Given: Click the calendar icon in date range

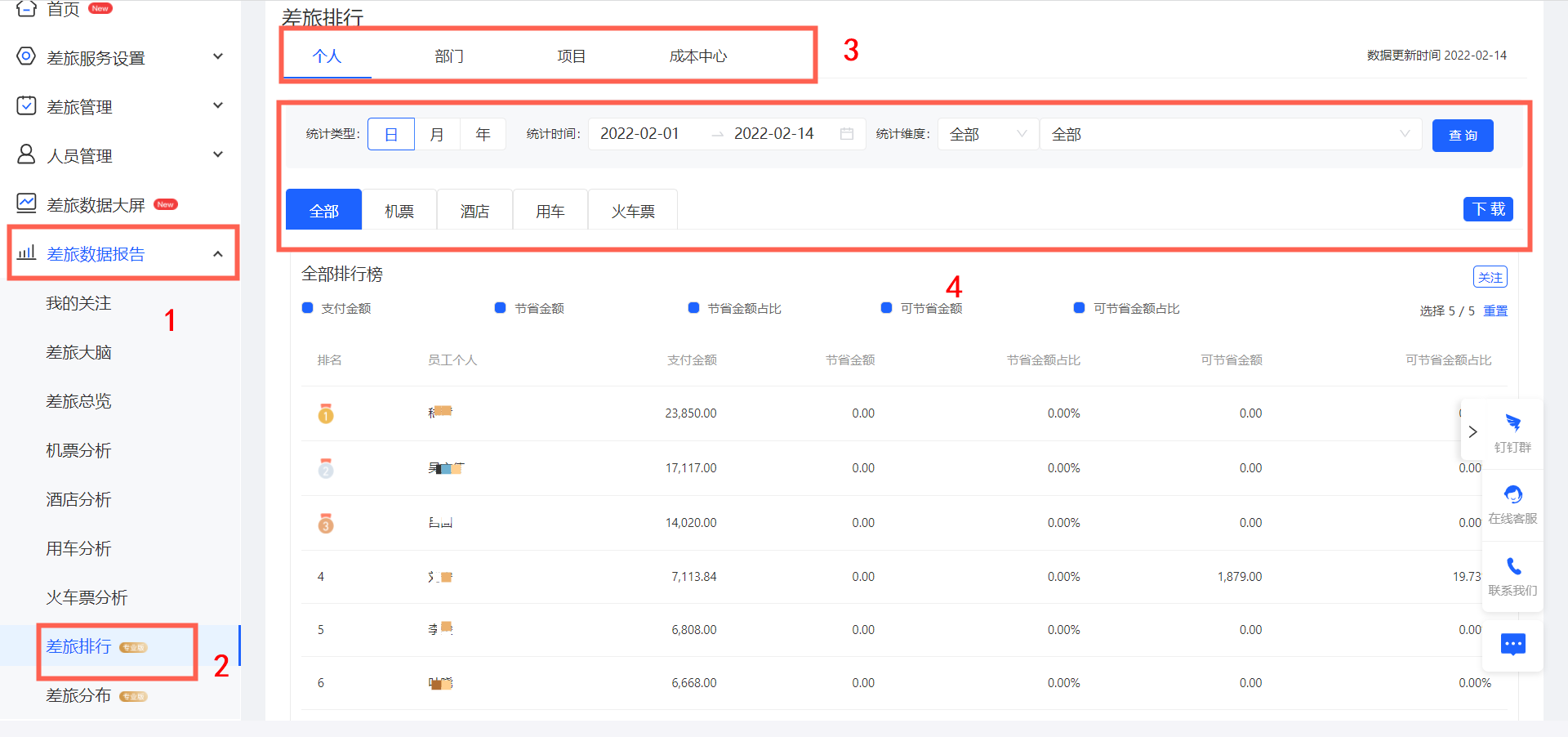Looking at the screenshot, I should (847, 134).
